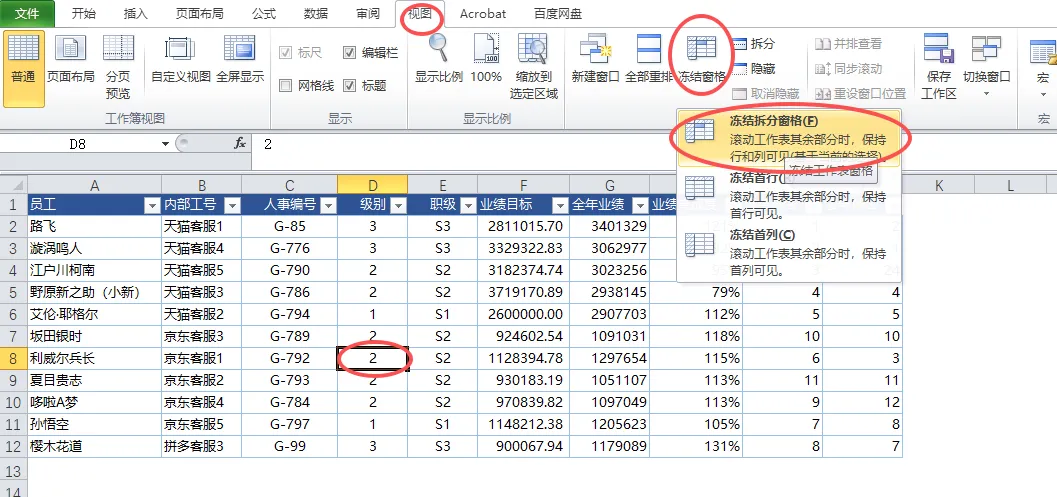Expand the Name Box dropdown arrow
This screenshot has width=1057, height=497.
[x=165, y=144]
